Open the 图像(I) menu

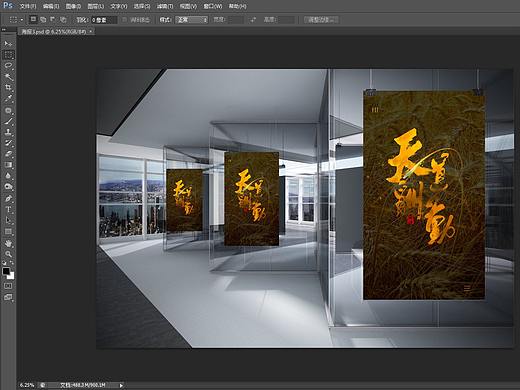(73, 6)
